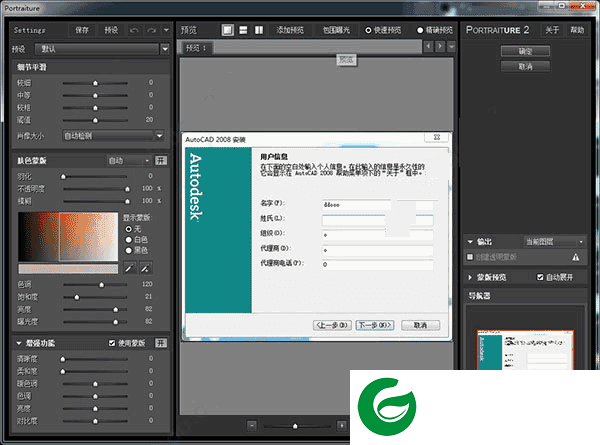Screen dimensions: 600x445
Task: Select single-pane preview layout icon
Action: [228, 30]
